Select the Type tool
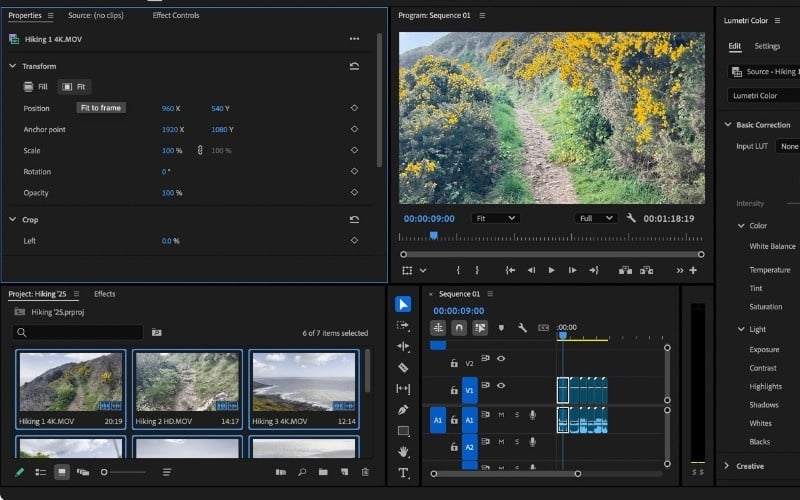The height and width of the screenshot is (500, 800). [403, 473]
